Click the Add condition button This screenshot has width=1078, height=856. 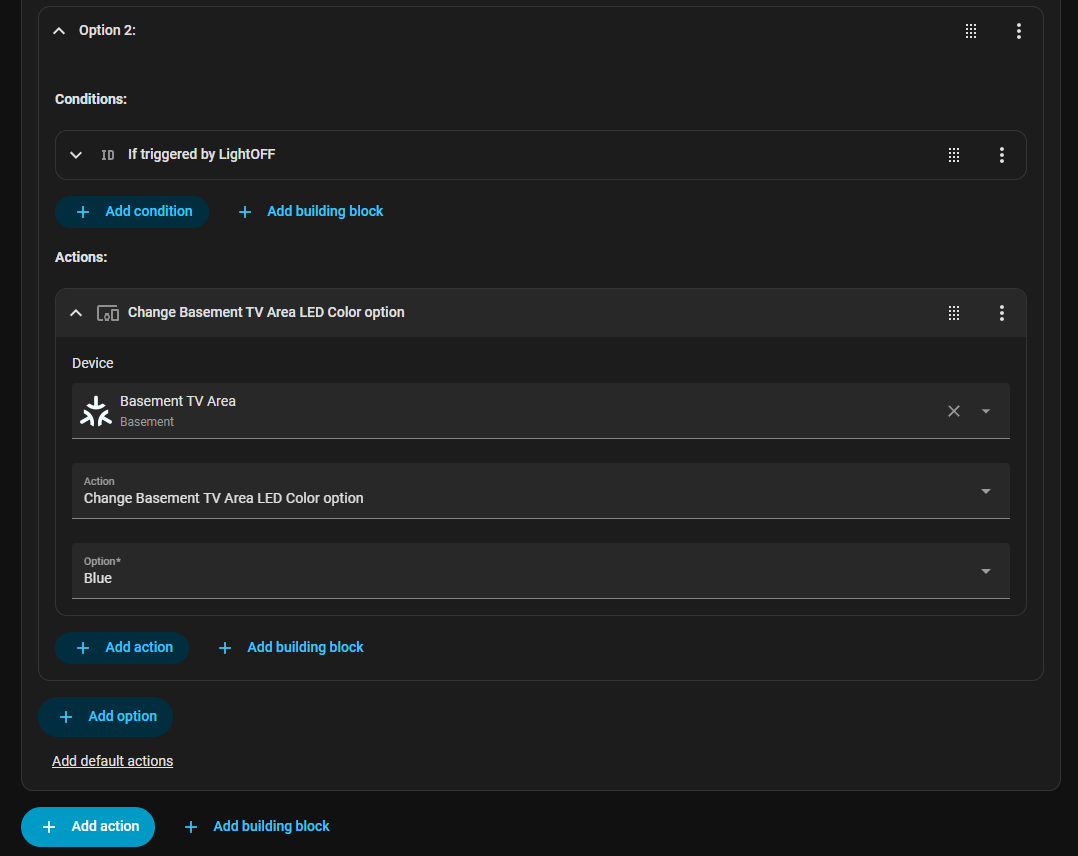(132, 211)
